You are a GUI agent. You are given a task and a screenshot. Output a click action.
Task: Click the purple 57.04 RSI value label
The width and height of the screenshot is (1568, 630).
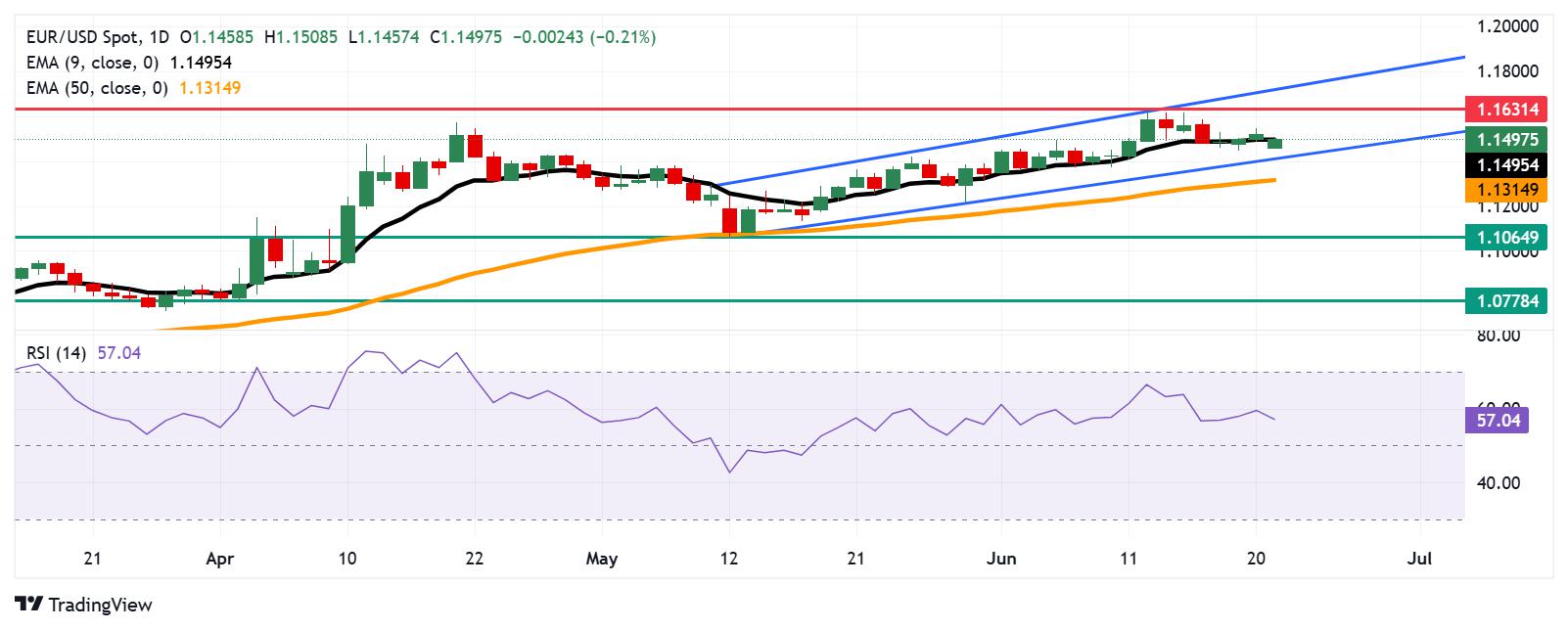(1498, 421)
